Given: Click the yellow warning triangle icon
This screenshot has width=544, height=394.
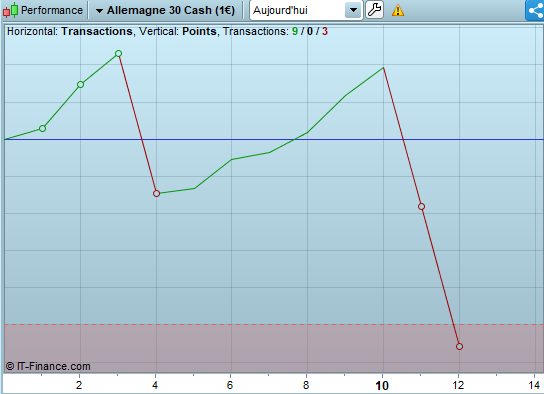Looking at the screenshot, I should tap(398, 10).
